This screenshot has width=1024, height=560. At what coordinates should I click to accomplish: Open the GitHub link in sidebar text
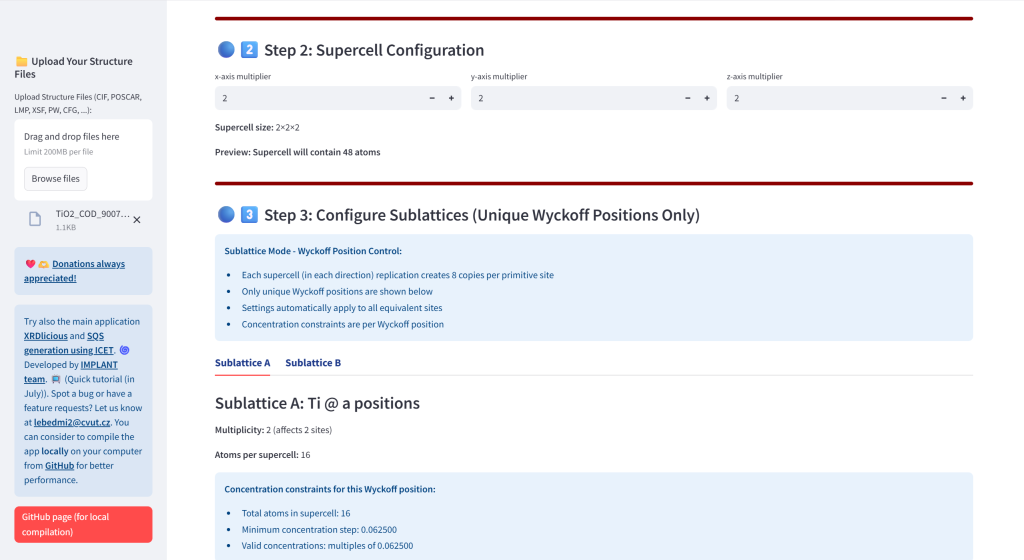(59, 465)
